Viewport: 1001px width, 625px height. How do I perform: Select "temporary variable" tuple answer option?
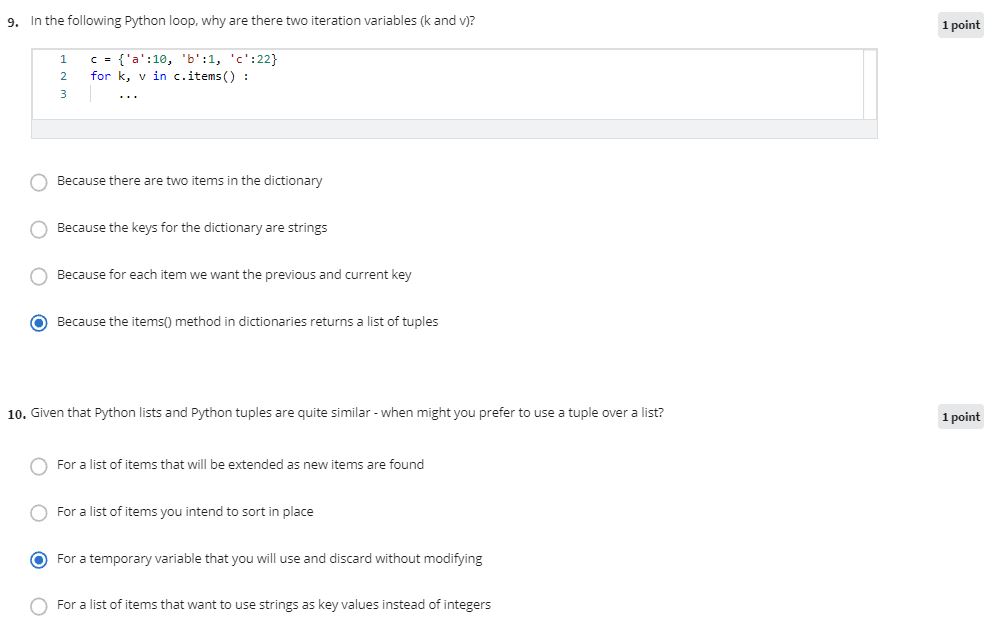(x=39, y=560)
